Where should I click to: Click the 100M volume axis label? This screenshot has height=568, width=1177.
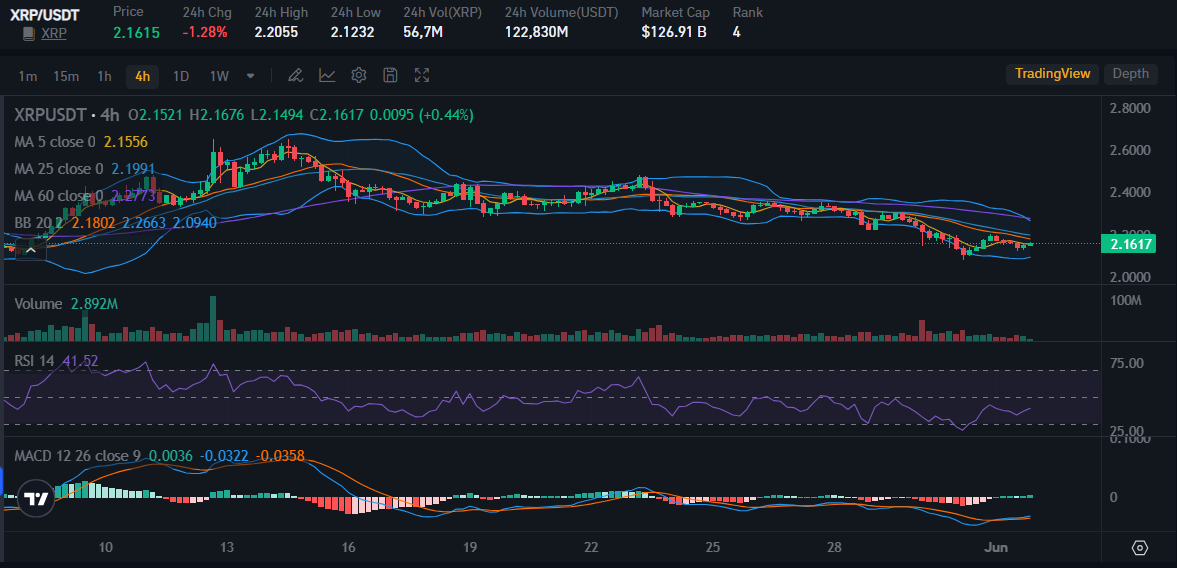point(1127,301)
